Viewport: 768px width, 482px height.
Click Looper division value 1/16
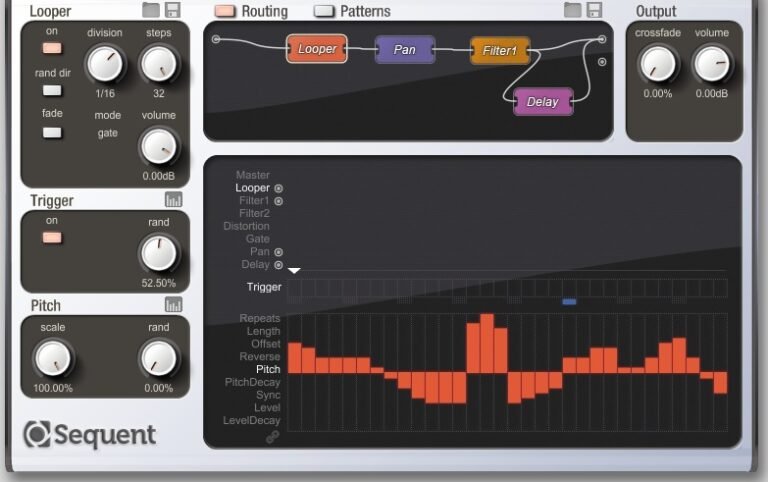coord(105,93)
